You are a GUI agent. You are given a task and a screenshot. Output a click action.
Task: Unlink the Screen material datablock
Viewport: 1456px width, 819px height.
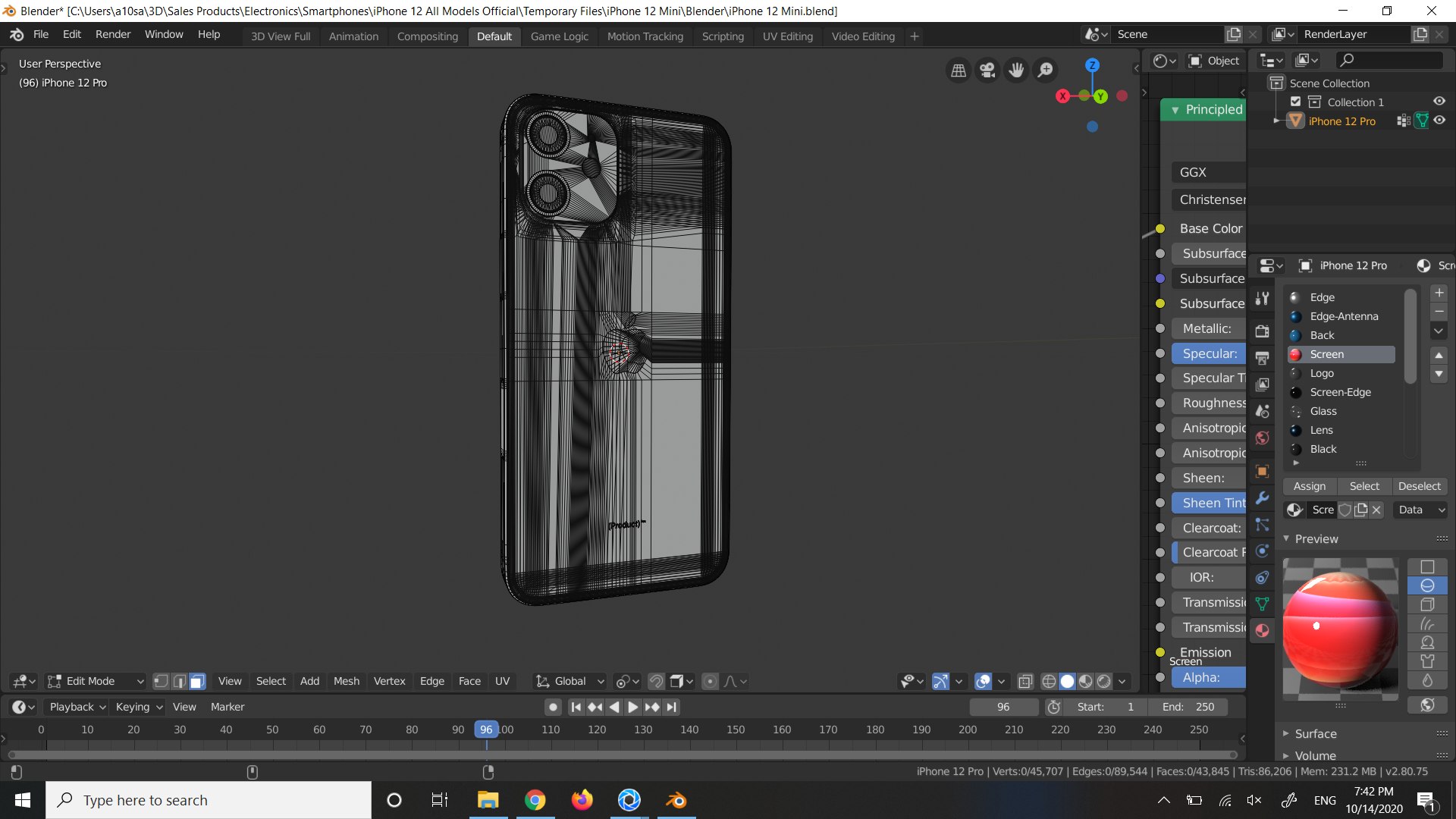[x=1376, y=510]
